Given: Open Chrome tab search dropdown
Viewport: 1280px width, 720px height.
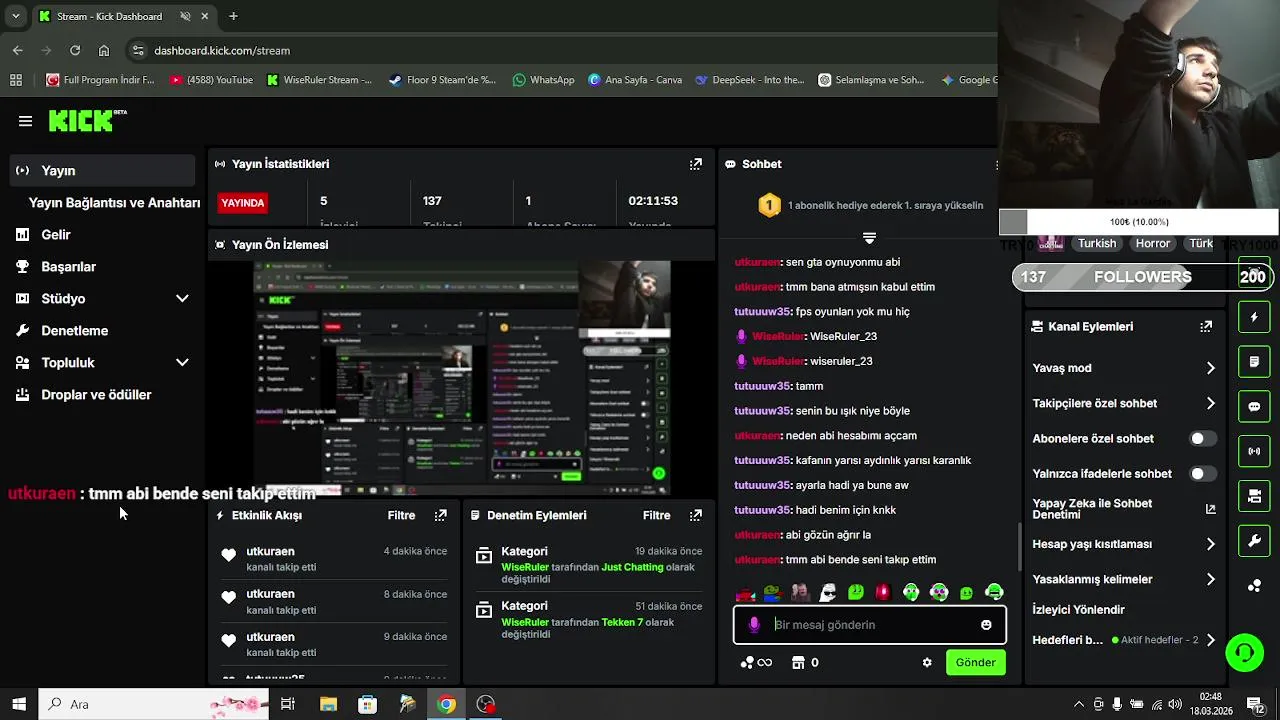Looking at the screenshot, I should point(15,16).
